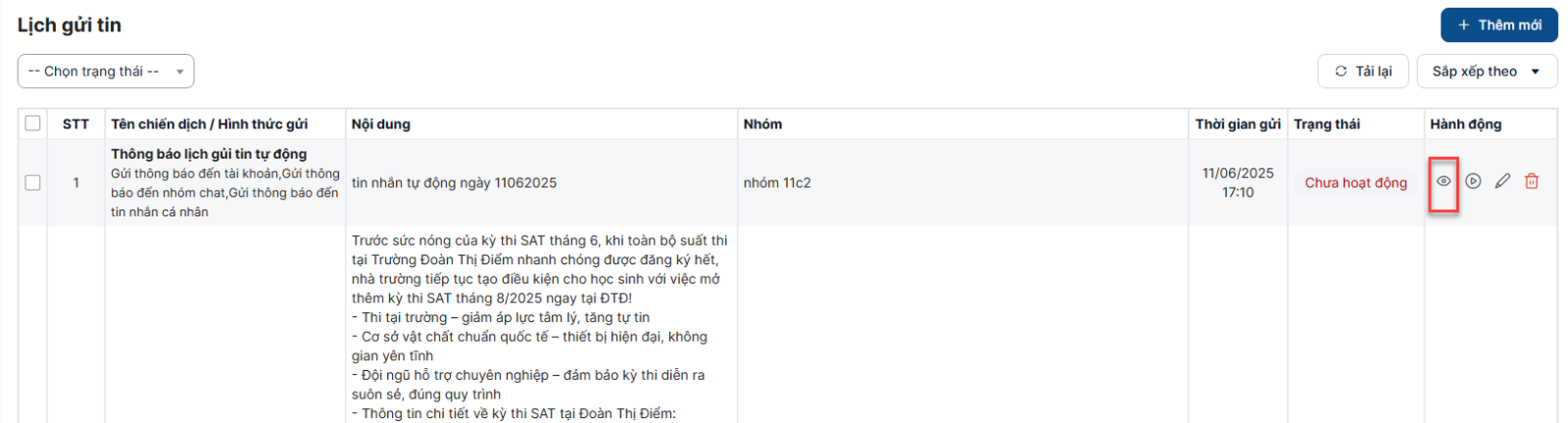
Task: Click the eye icon to view schedule details
Action: click(x=1444, y=181)
